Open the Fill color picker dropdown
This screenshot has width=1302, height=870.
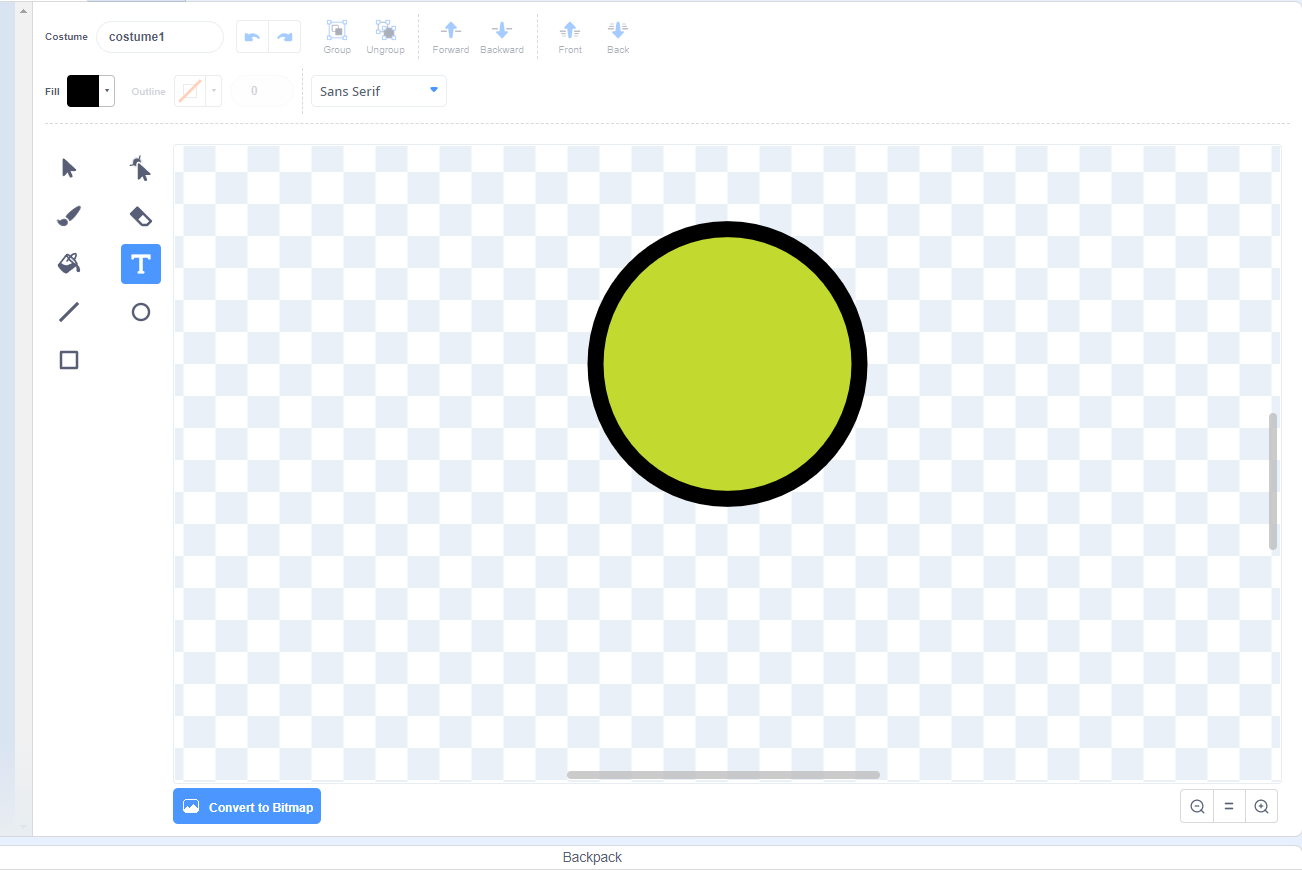[105, 90]
